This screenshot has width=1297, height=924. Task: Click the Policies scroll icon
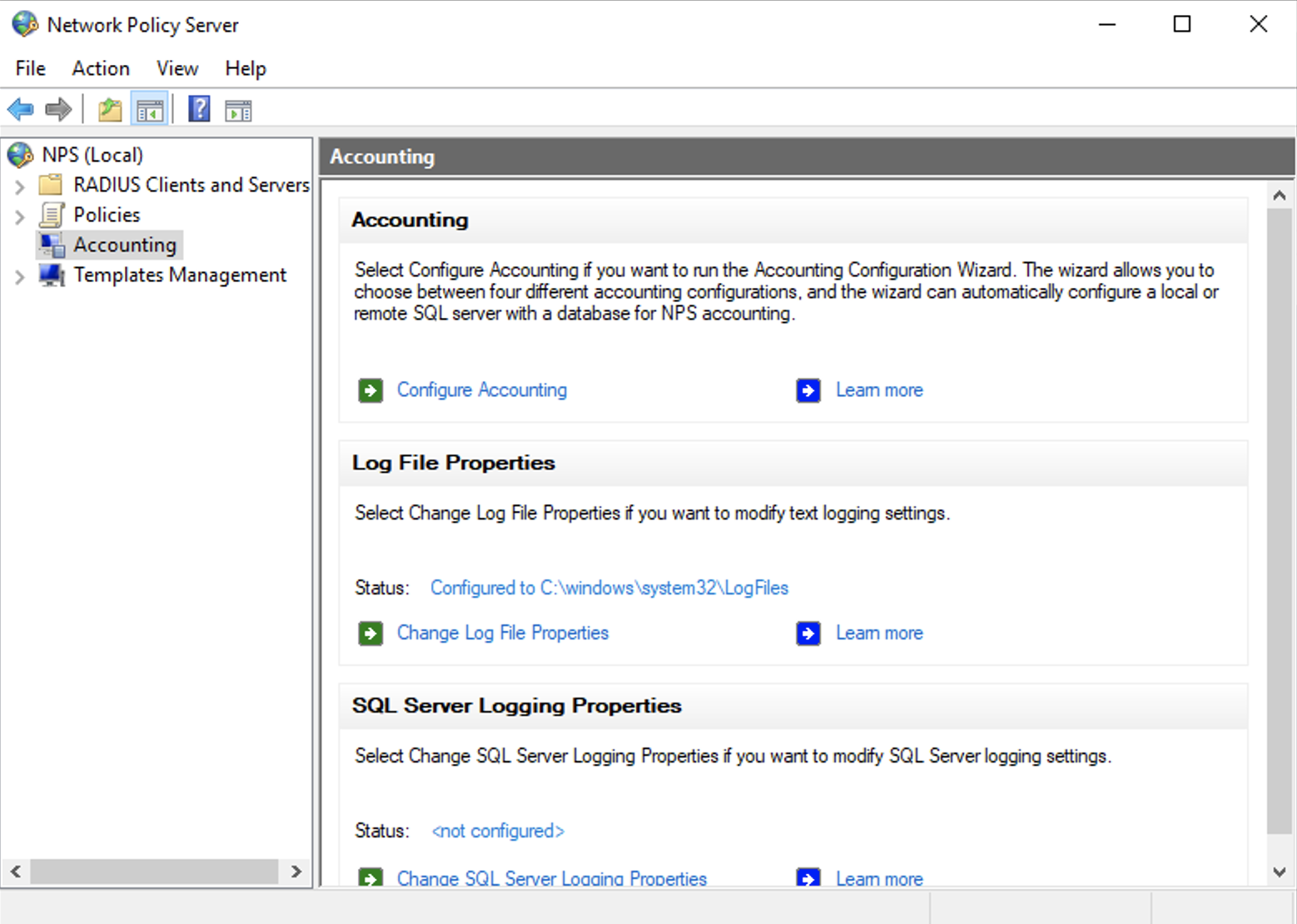[x=52, y=215]
